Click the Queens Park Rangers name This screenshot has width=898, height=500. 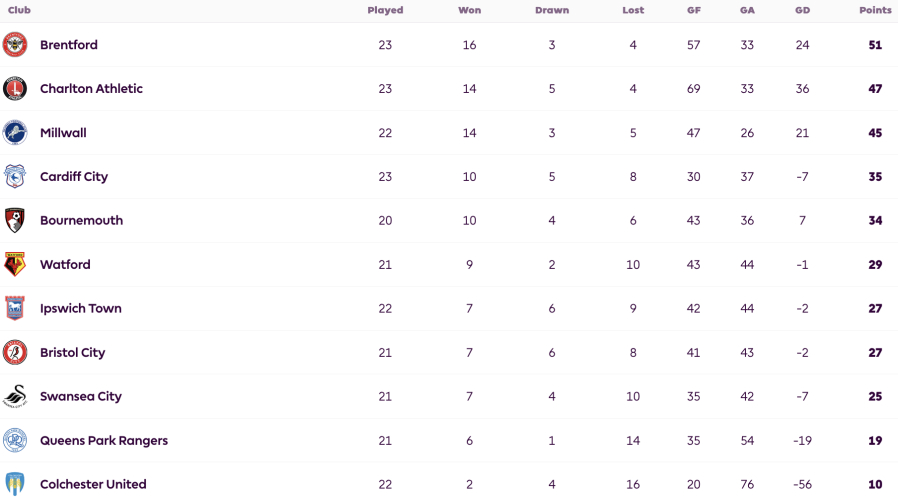coord(104,440)
